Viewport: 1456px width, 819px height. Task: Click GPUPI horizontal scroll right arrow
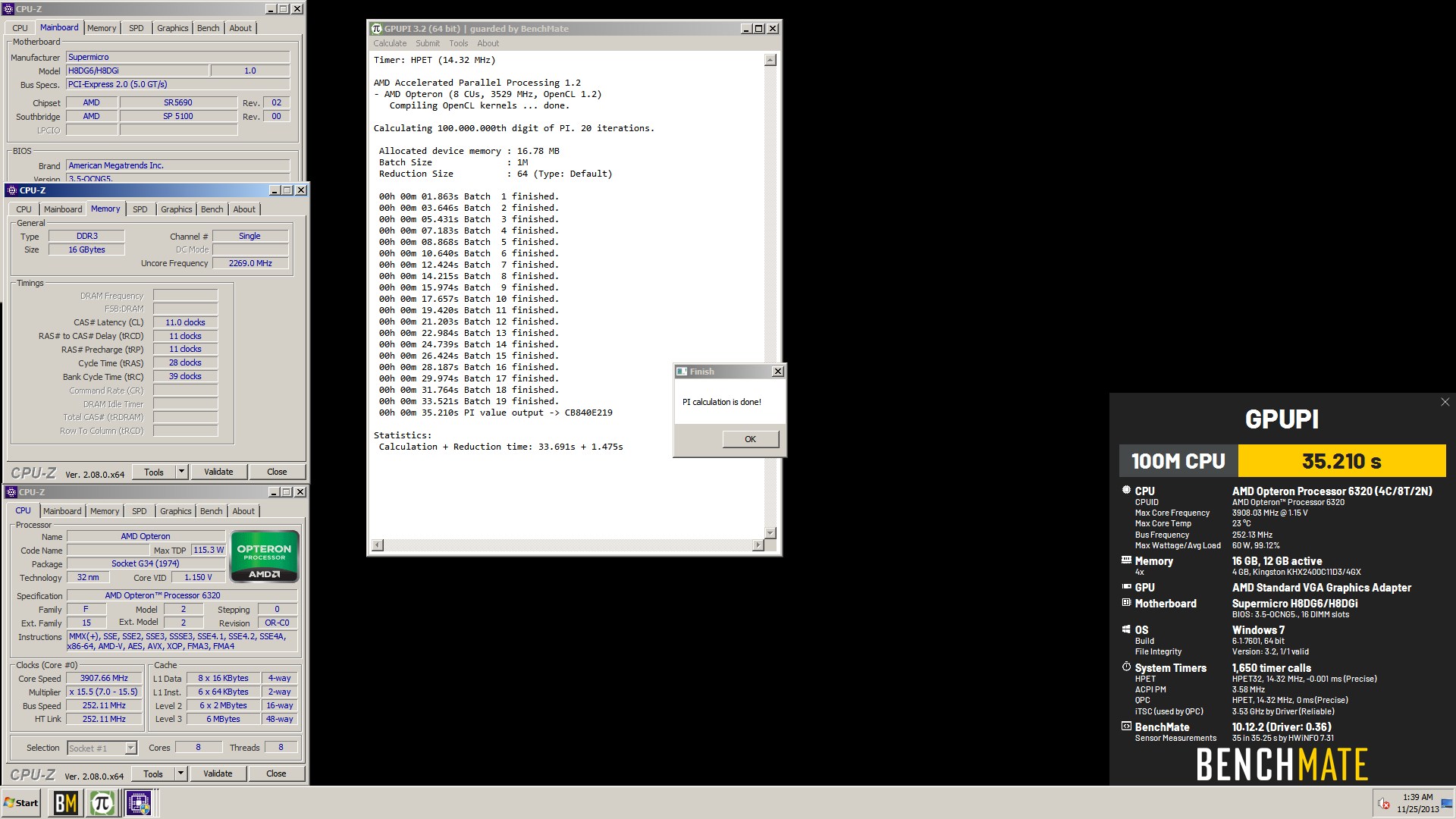[758, 545]
